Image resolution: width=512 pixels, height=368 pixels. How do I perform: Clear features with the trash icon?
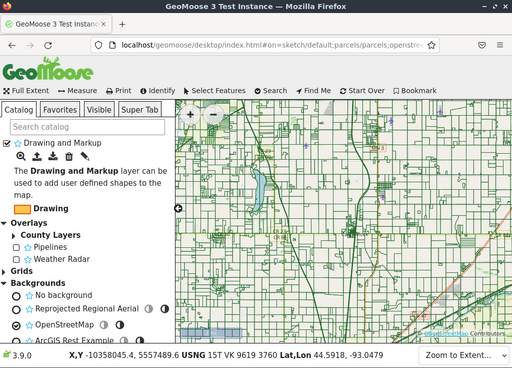[x=69, y=156]
